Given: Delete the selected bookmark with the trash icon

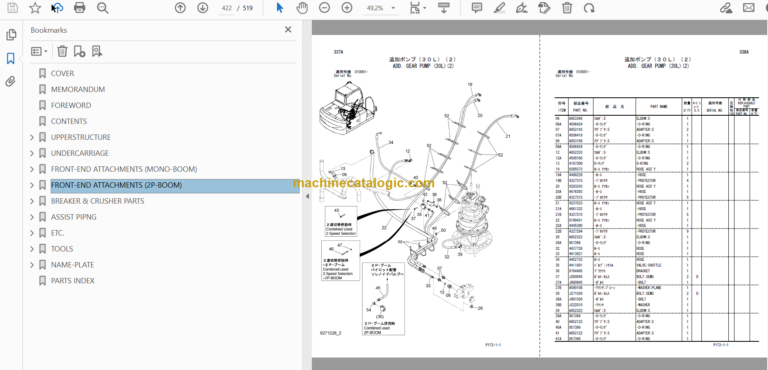Looking at the screenshot, I should (x=62, y=51).
